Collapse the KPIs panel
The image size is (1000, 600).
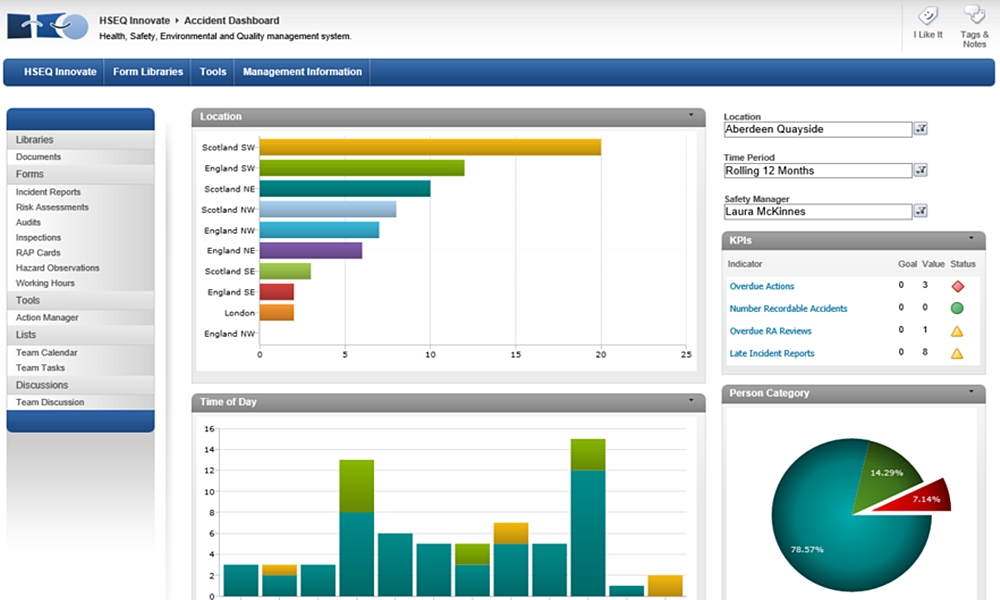click(x=969, y=239)
